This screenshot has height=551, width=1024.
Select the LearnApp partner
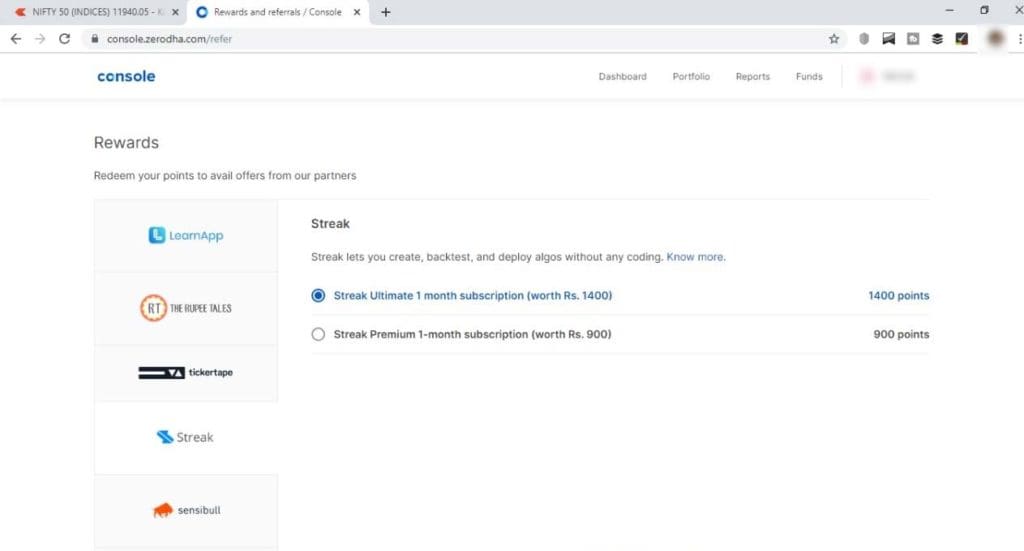click(185, 236)
